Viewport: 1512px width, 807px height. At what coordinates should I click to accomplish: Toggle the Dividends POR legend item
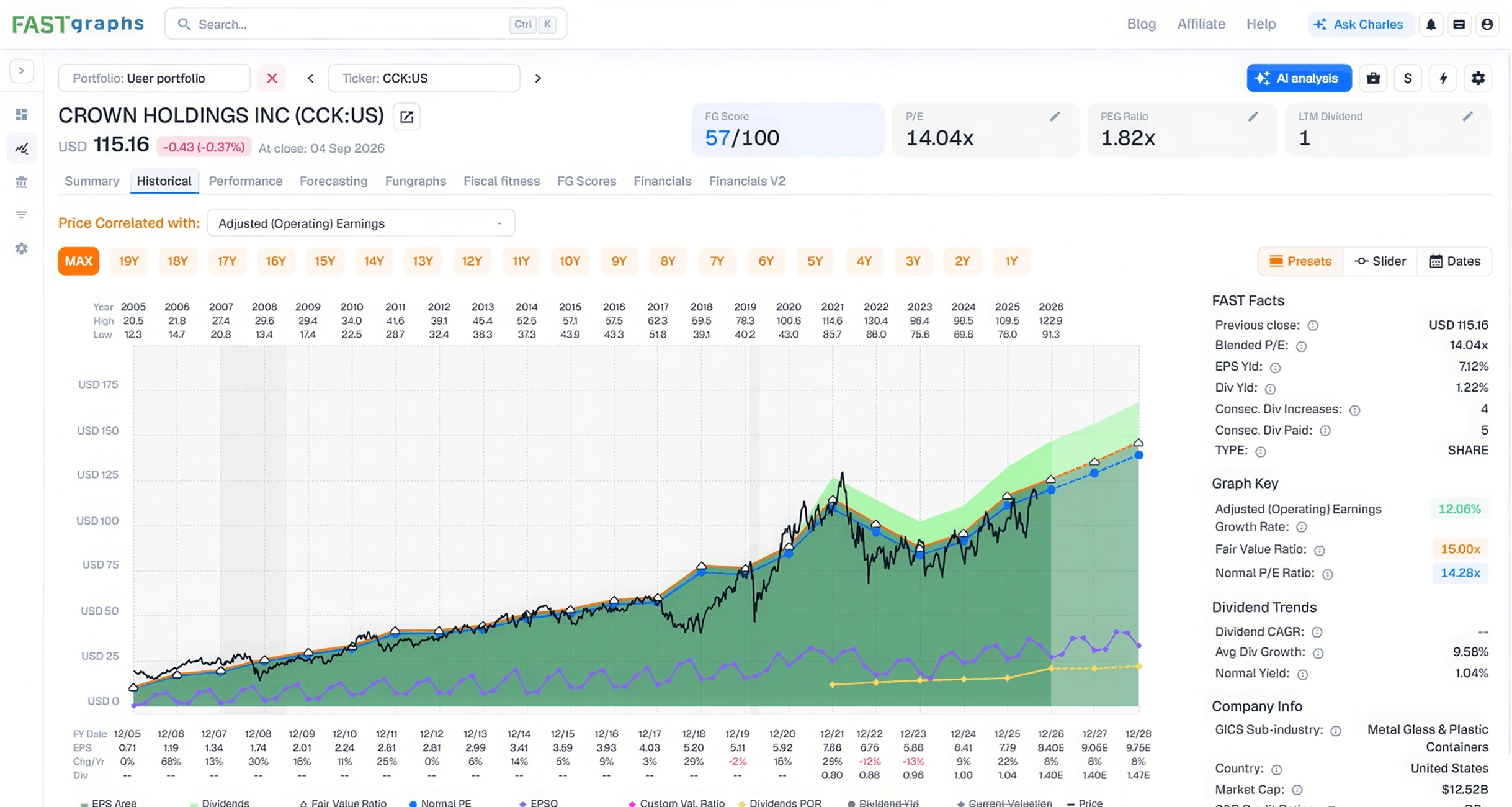point(779,803)
